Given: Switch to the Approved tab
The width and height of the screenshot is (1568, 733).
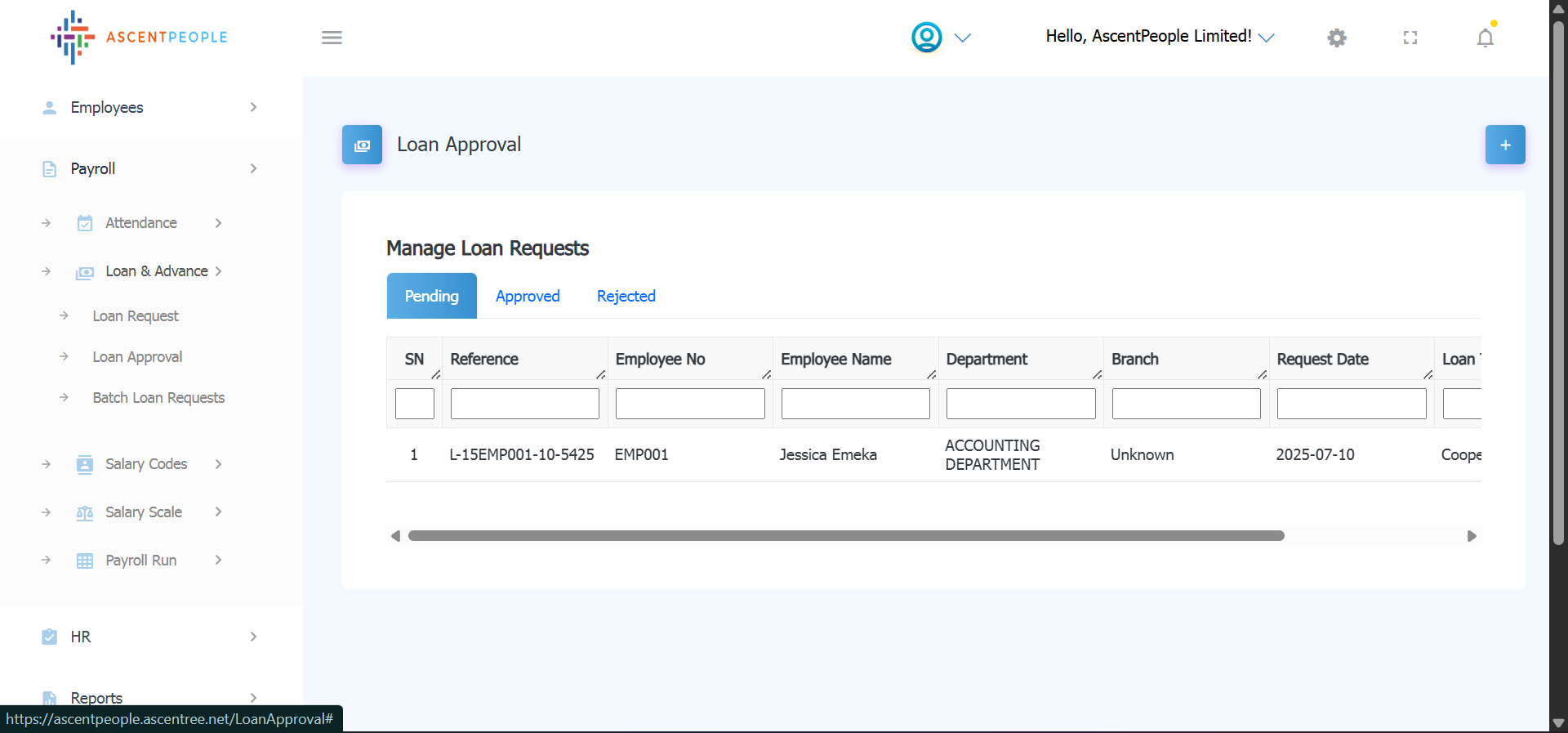Looking at the screenshot, I should (x=528, y=297).
